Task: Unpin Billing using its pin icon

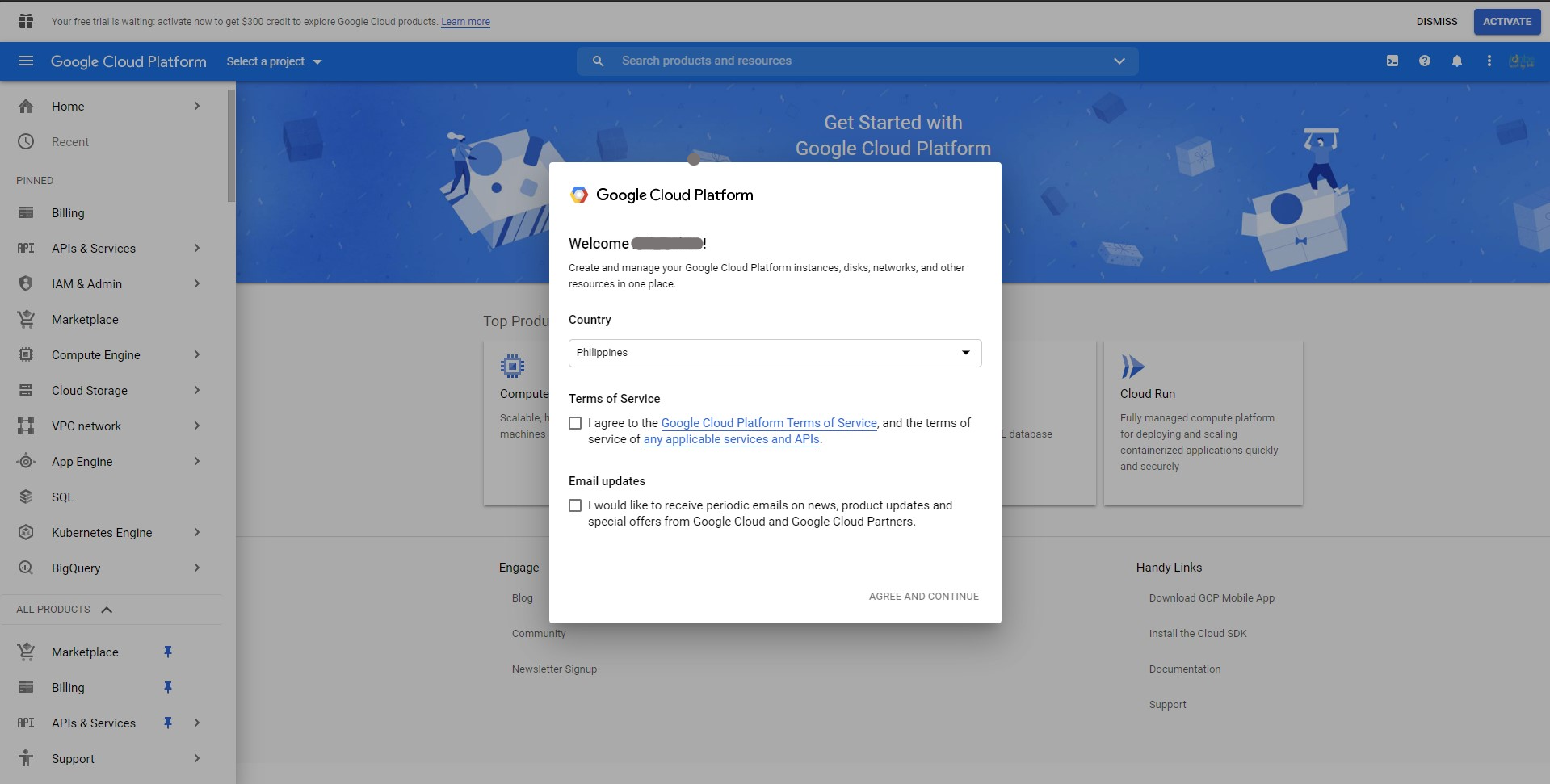Action: tap(168, 687)
